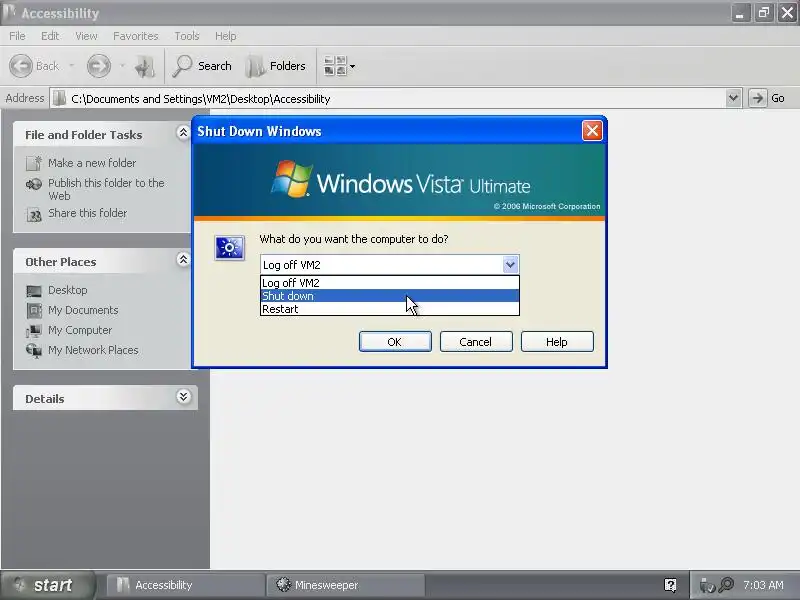Open the View menu

(x=86, y=36)
